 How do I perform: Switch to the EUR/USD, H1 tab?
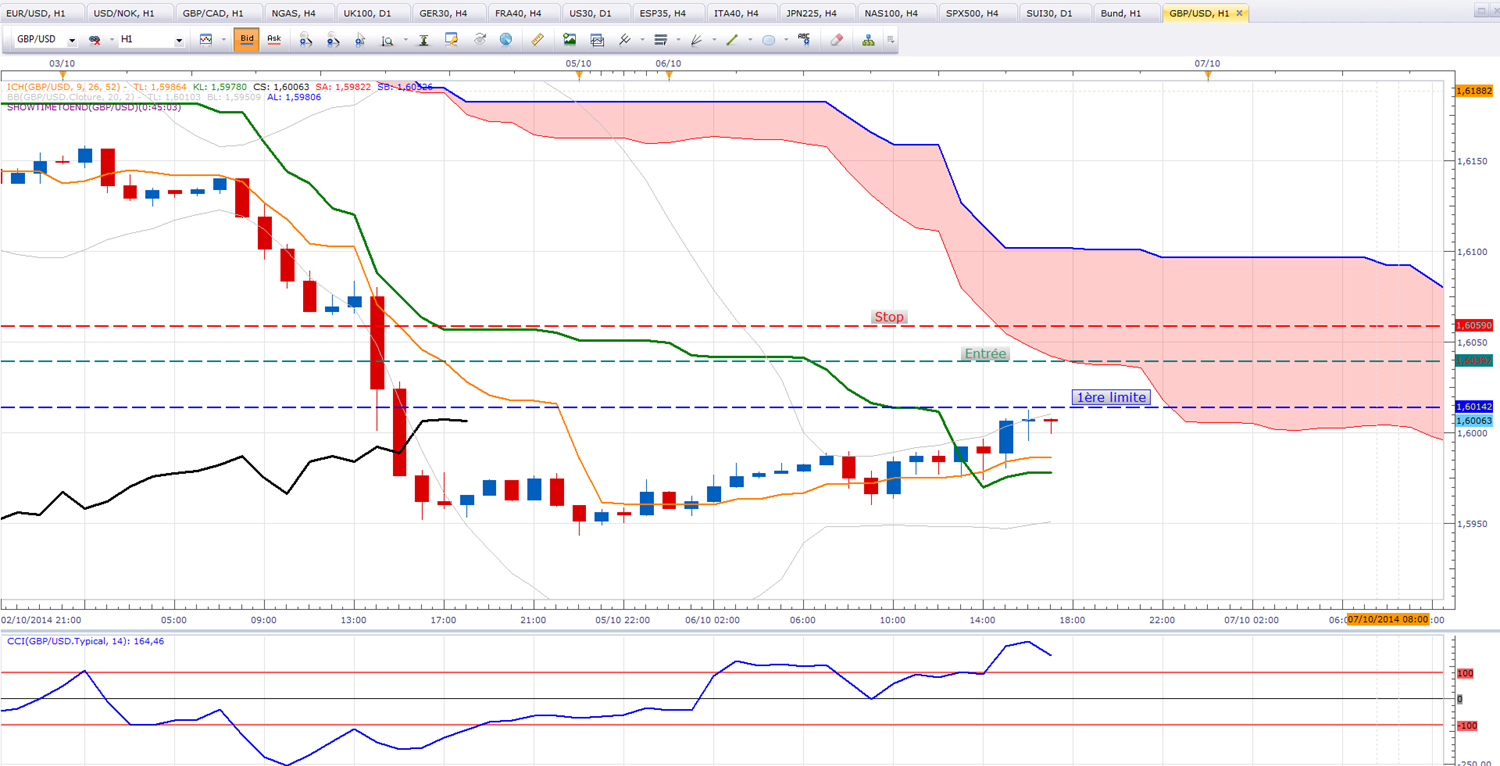pos(41,13)
